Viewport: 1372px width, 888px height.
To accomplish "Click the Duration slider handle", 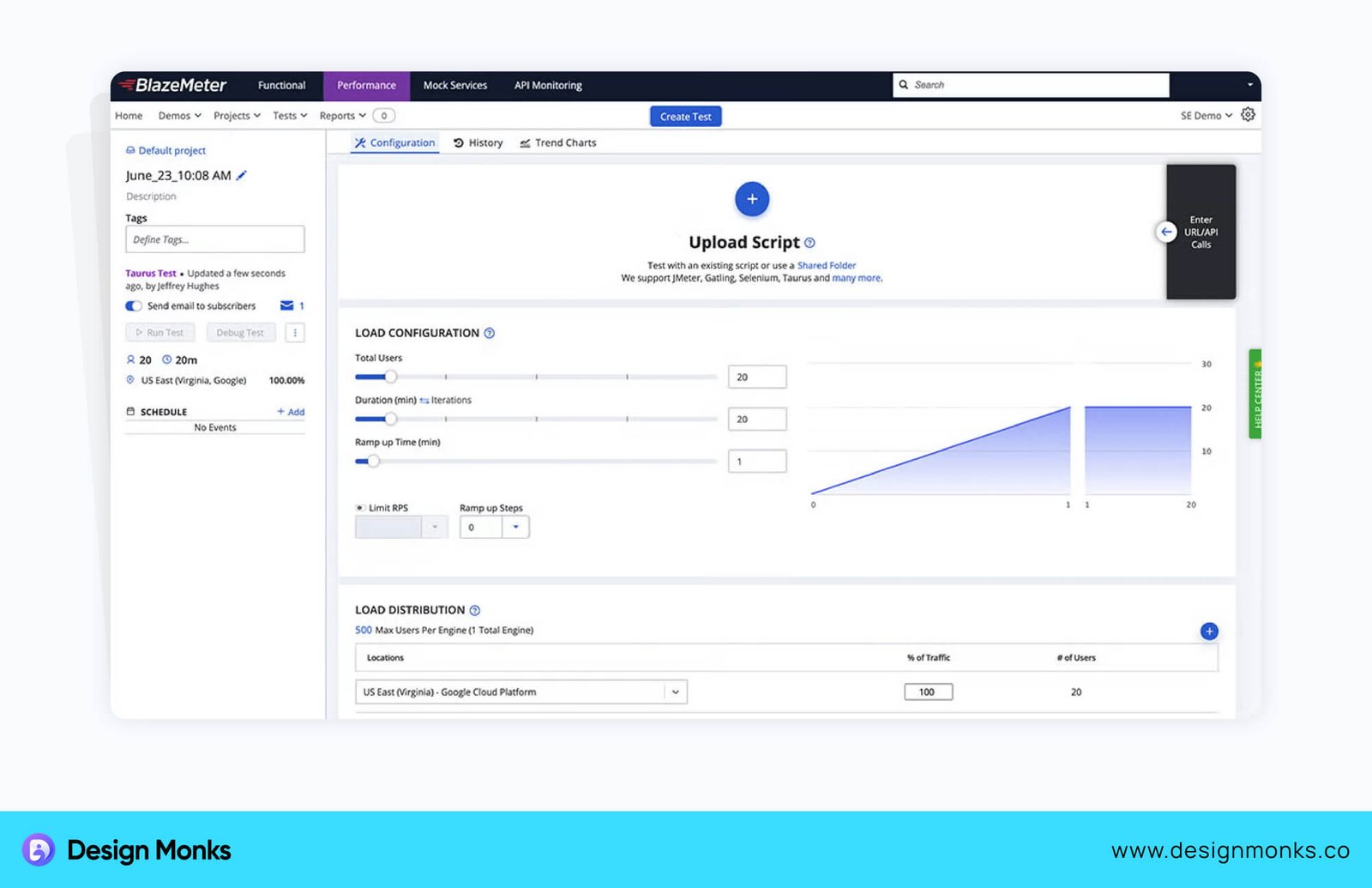I will pyautogui.click(x=391, y=419).
